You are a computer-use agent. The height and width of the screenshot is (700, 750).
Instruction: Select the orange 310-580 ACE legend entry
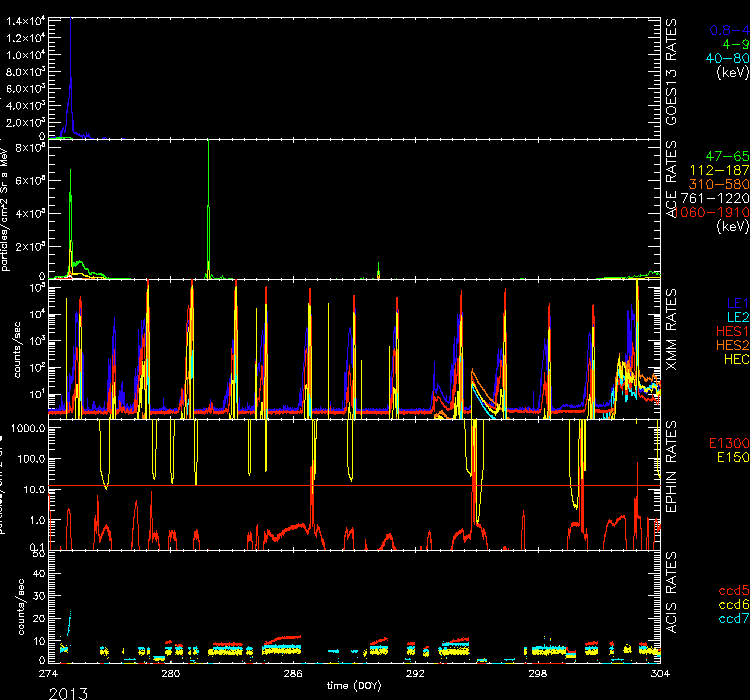[720, 185]
